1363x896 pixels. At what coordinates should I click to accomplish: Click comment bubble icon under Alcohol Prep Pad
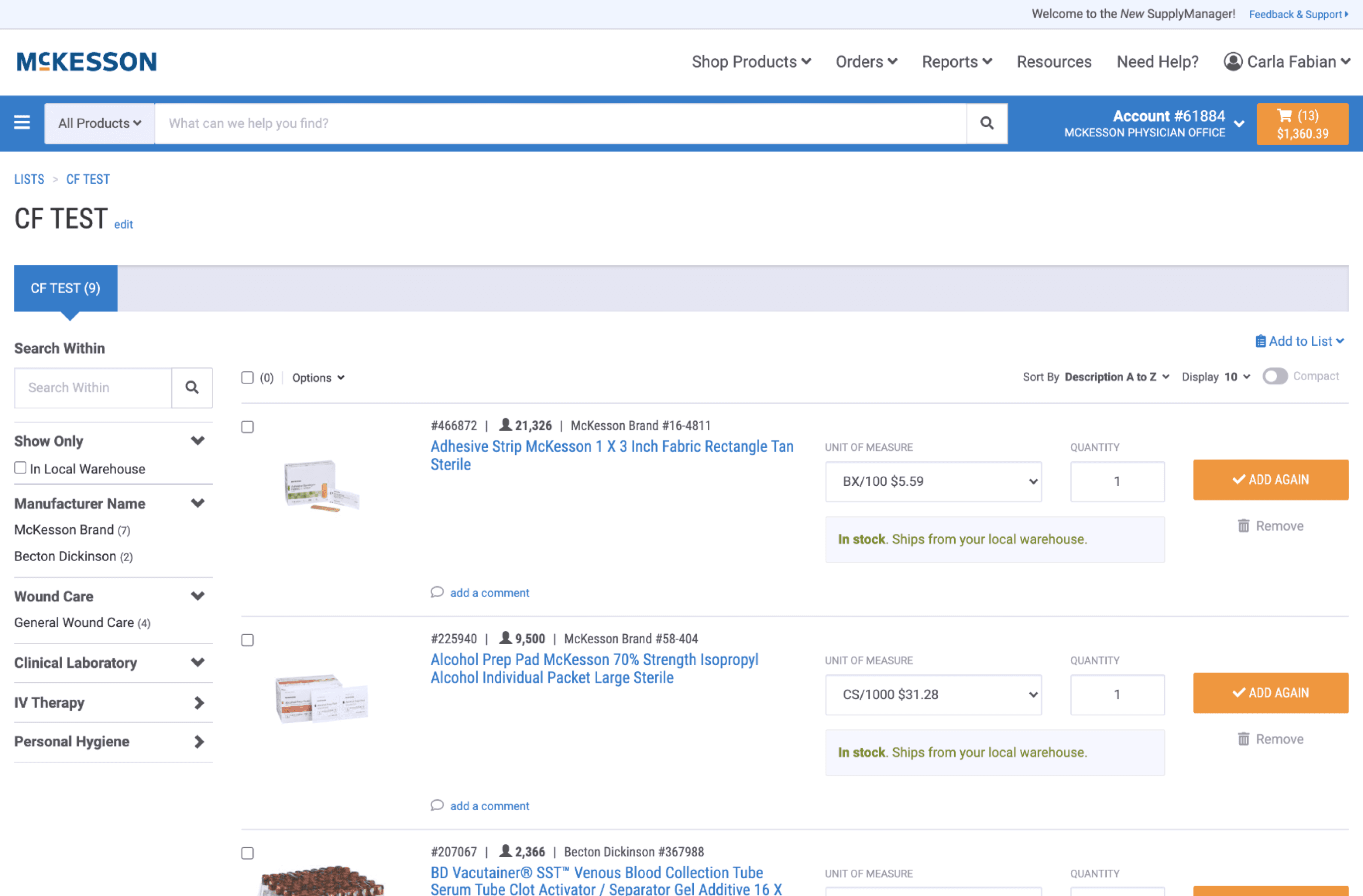coord(437,805)
